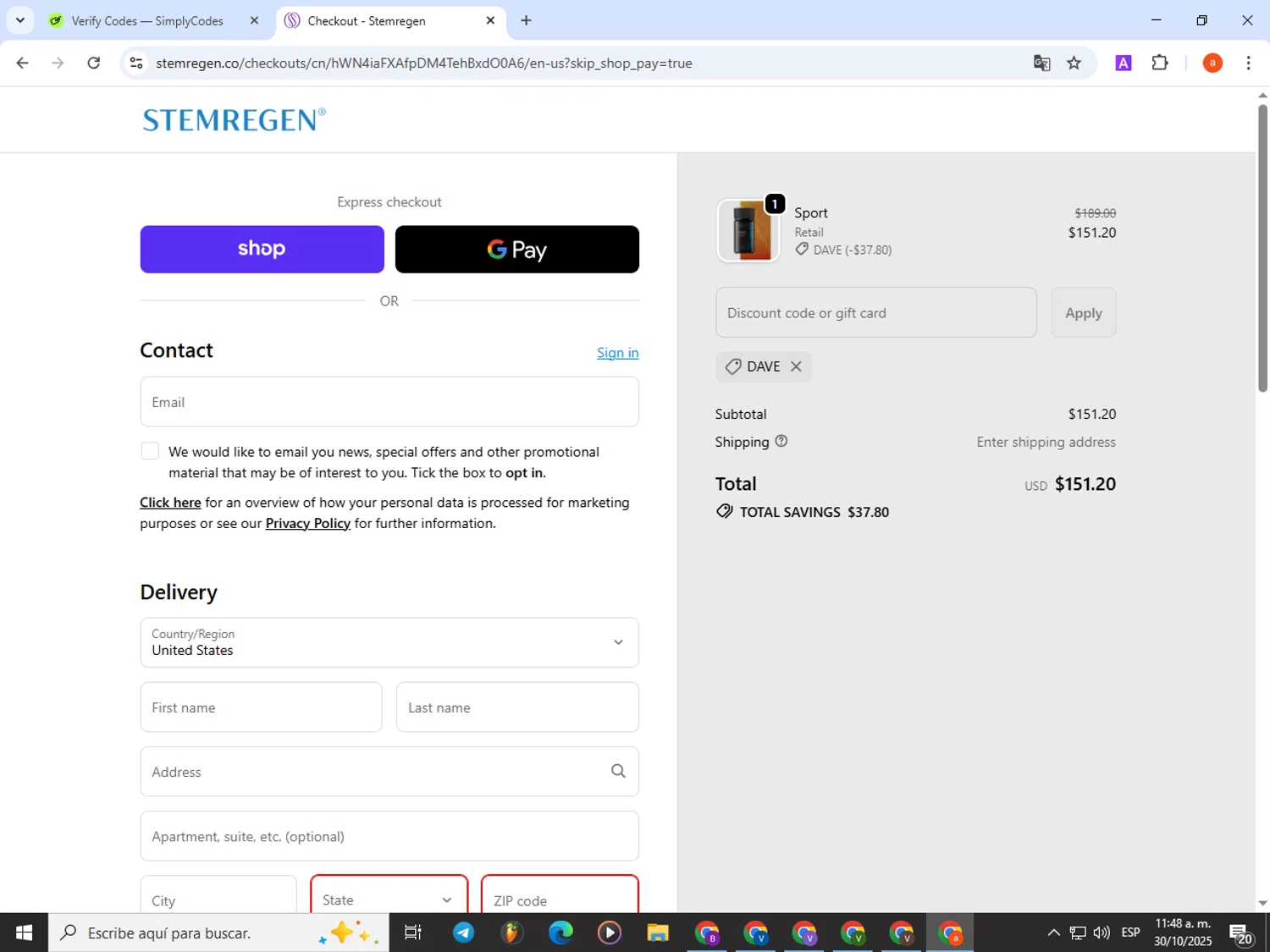Switch to the Verify Codes — SimplyCodes tab
This screenshot has width=1270, height=952.
click(x=147, y=20)
